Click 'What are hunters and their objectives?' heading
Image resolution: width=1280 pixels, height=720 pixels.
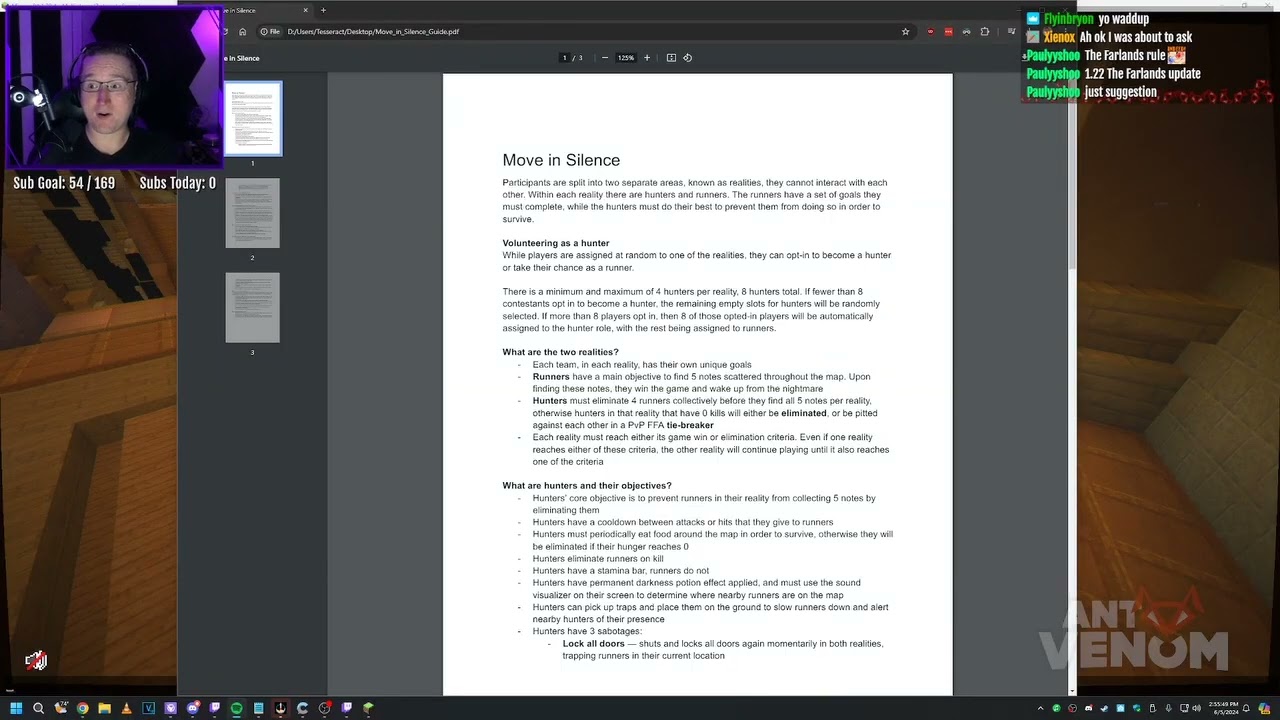pyautogui.click(x=587, y=486)
